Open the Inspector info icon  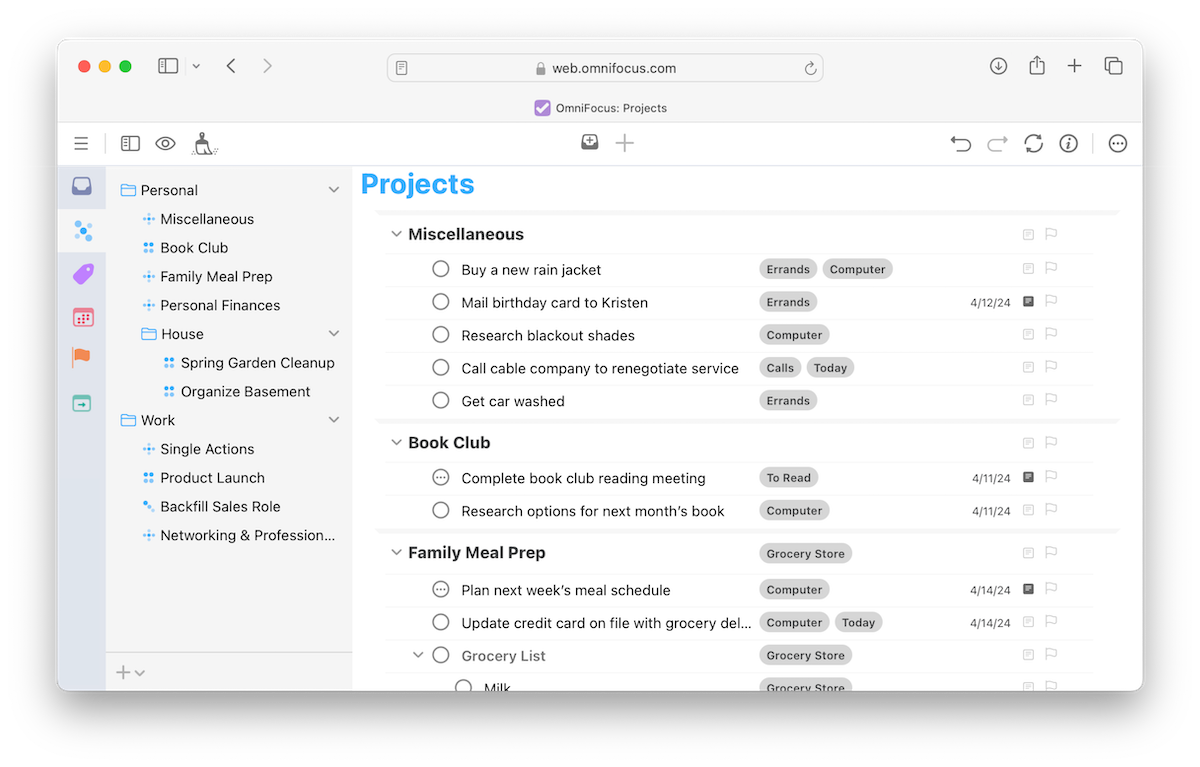point(1069,144)
